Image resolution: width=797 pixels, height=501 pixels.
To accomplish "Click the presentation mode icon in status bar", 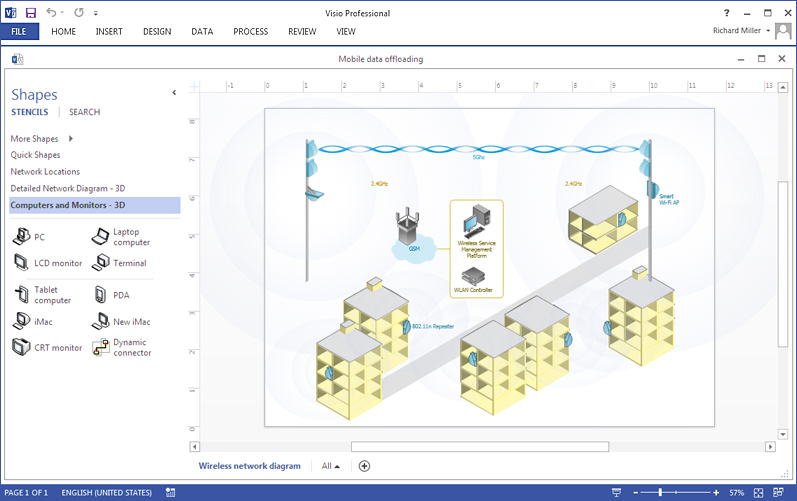I will coord(617,492).
